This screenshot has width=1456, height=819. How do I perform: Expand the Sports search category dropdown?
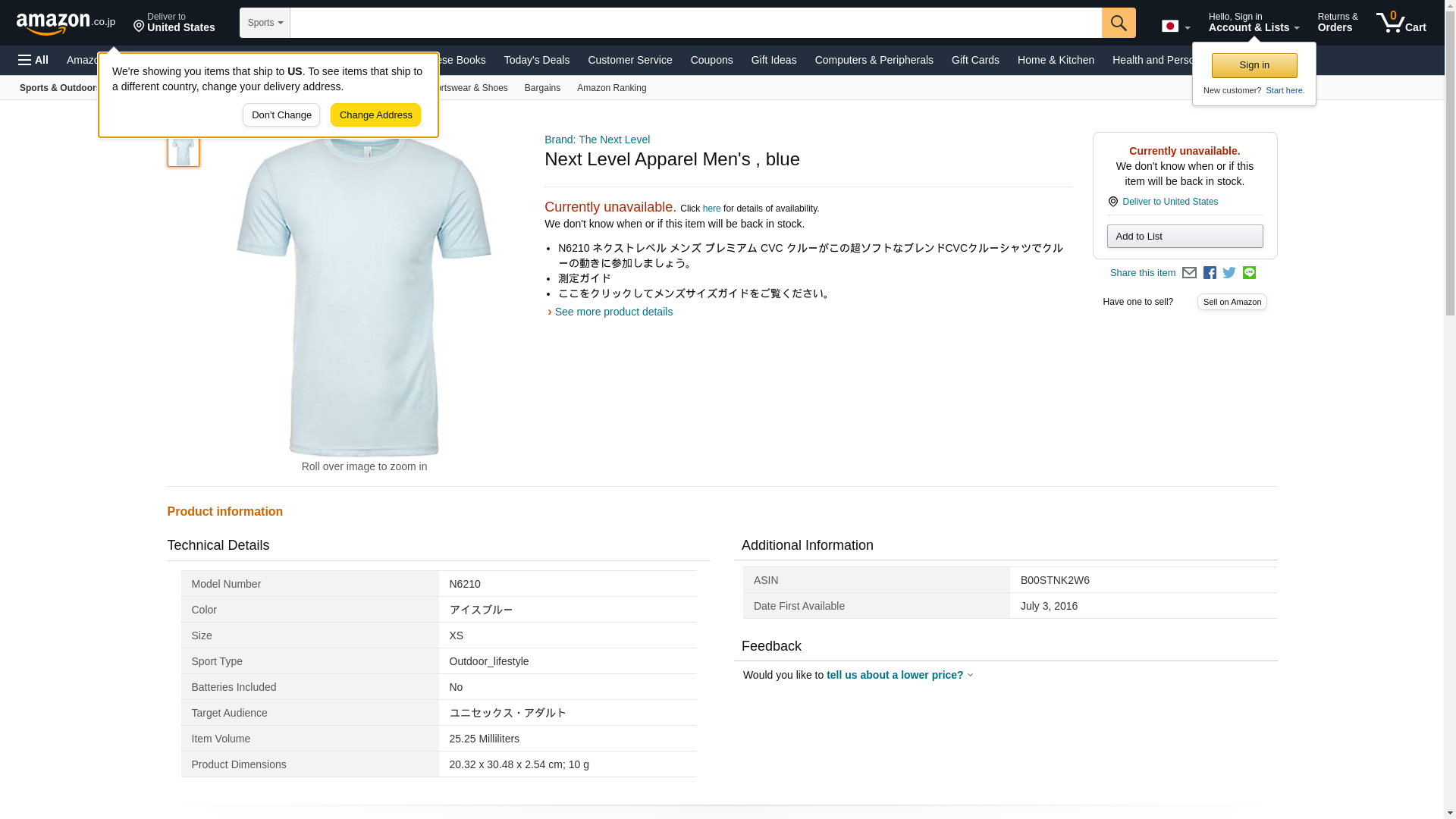coord(265,23)
